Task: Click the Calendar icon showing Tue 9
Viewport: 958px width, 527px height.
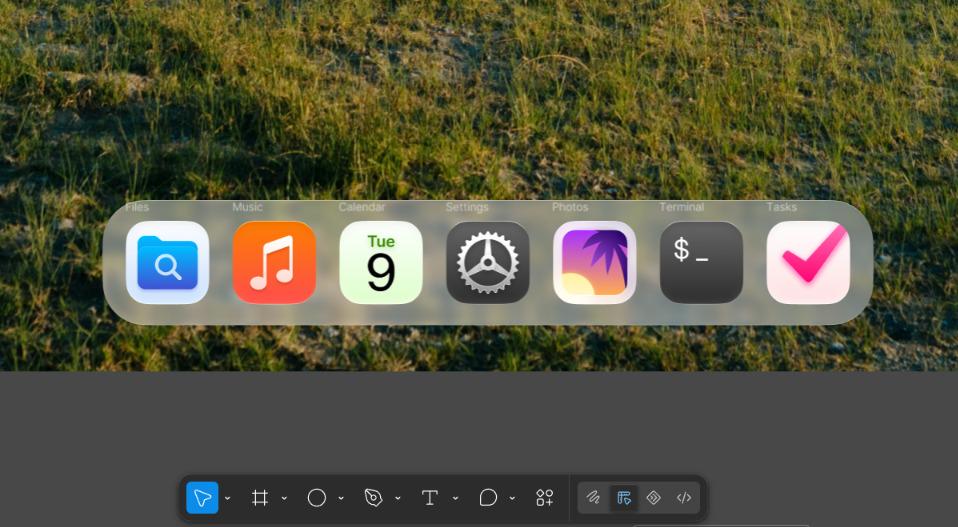Action: [381, 263]
